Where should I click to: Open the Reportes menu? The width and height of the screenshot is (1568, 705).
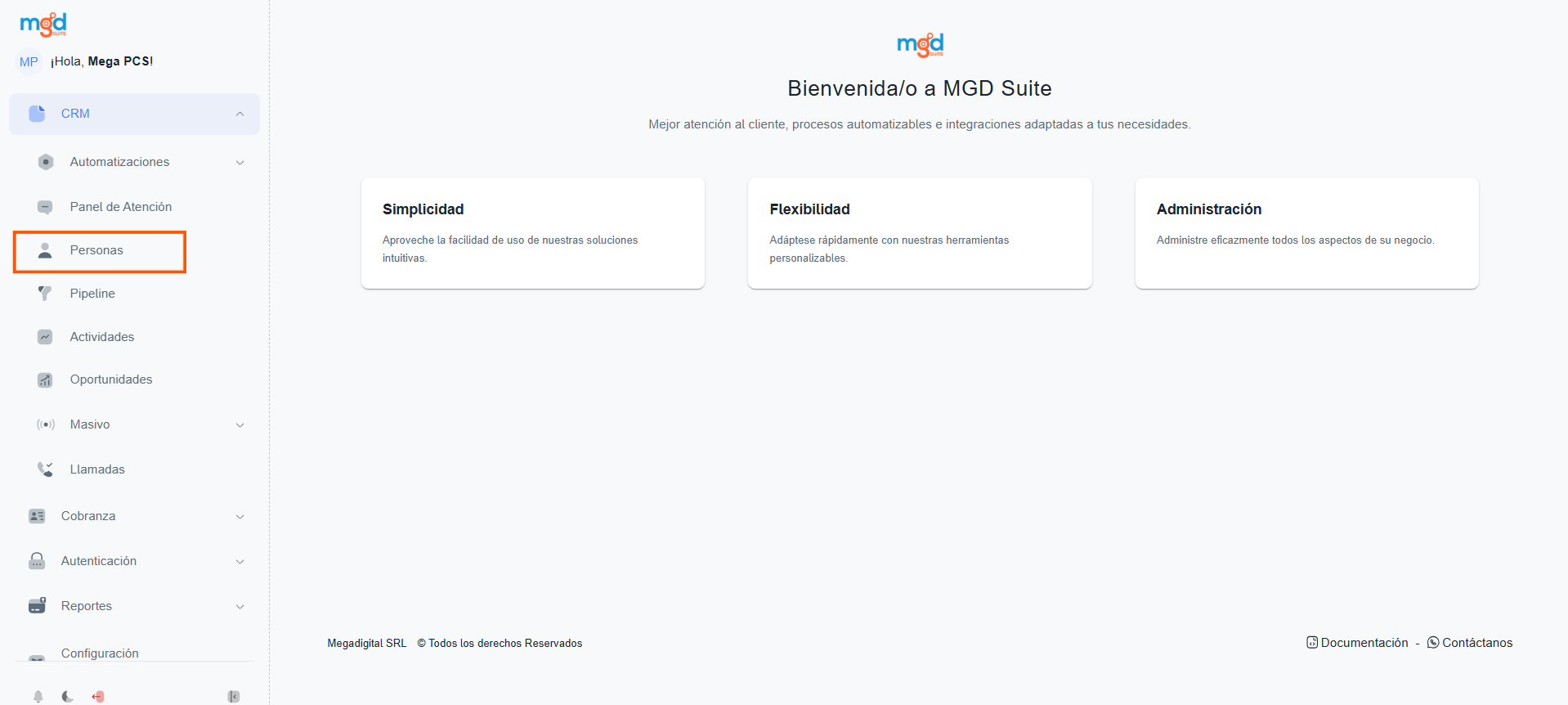(x=87, y=606)
